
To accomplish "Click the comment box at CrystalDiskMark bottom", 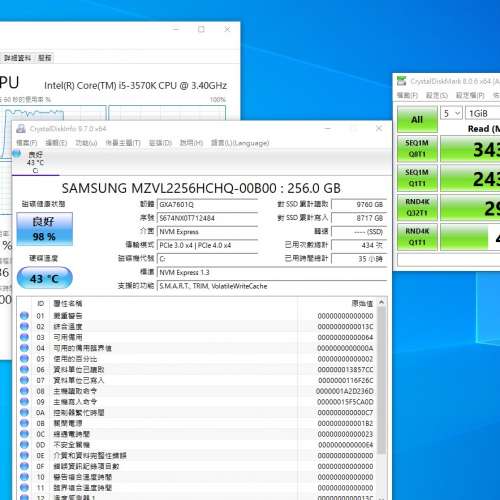I will click(x=449, y=260).
